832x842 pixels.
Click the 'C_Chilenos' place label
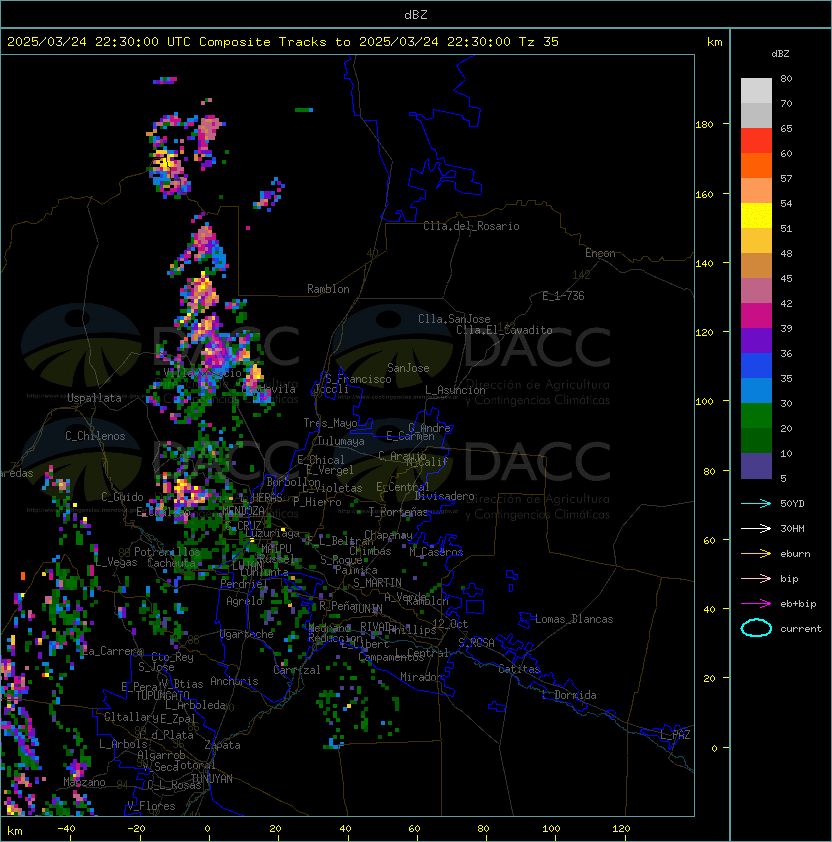[95, 436]
